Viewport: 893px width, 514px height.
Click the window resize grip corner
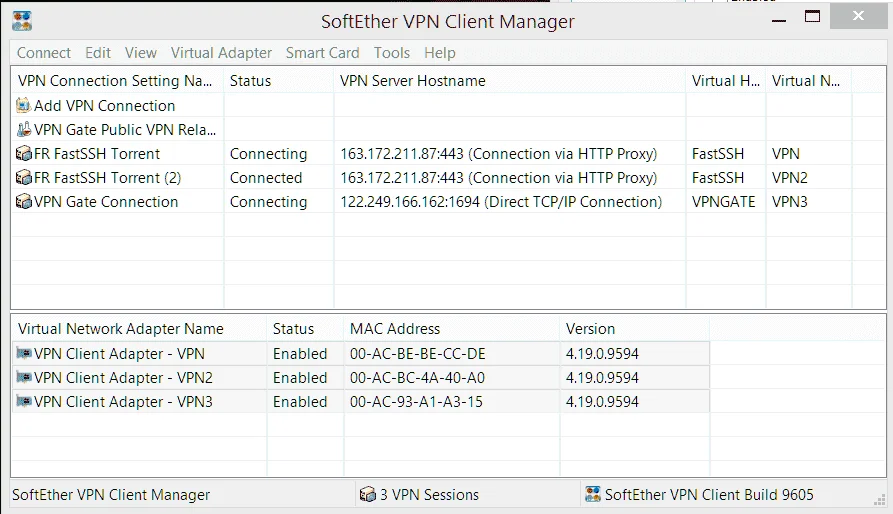(880, 500)
